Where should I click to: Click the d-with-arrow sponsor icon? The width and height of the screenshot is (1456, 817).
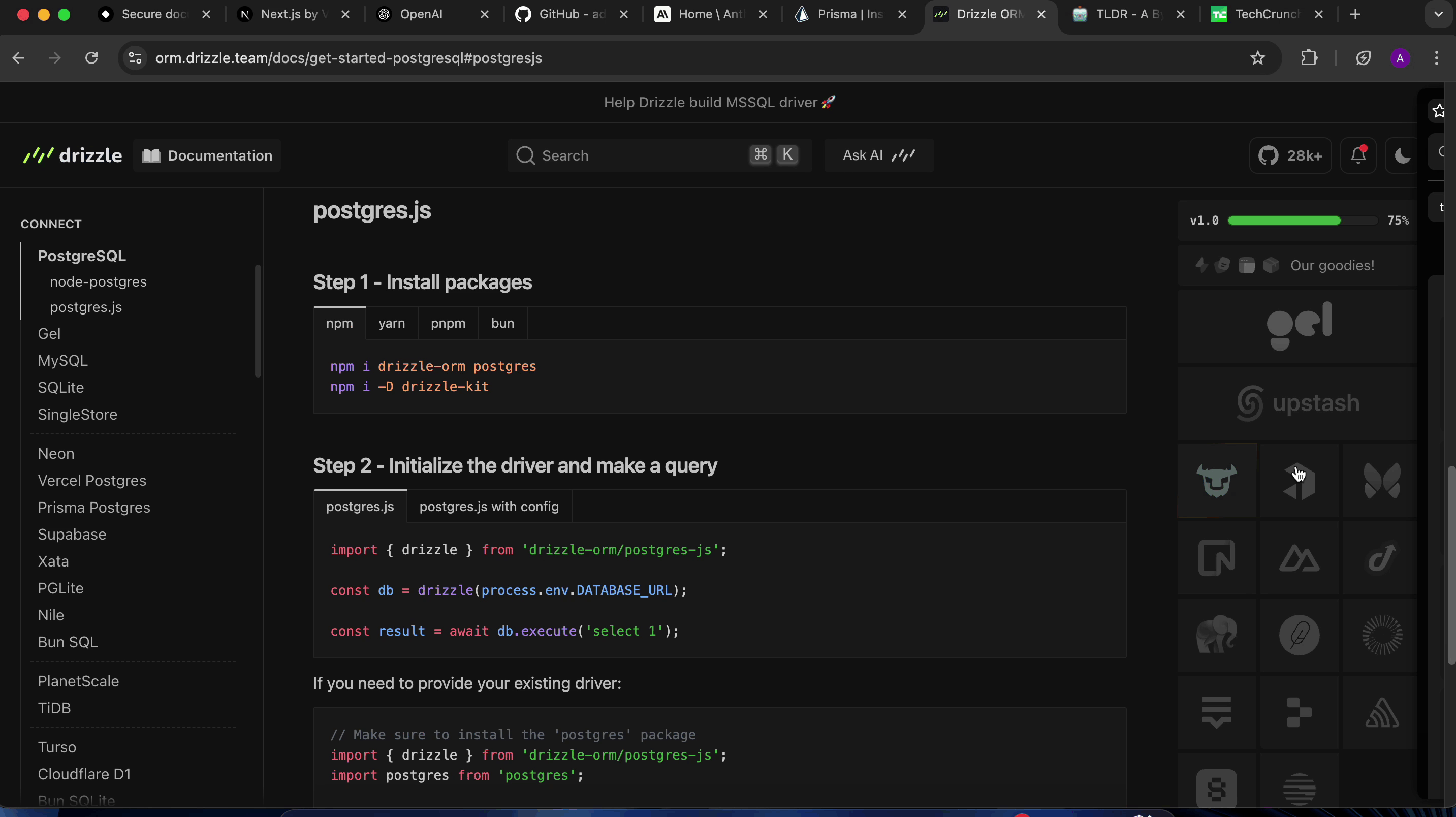pyautogui.click(x=1381, y=558)
